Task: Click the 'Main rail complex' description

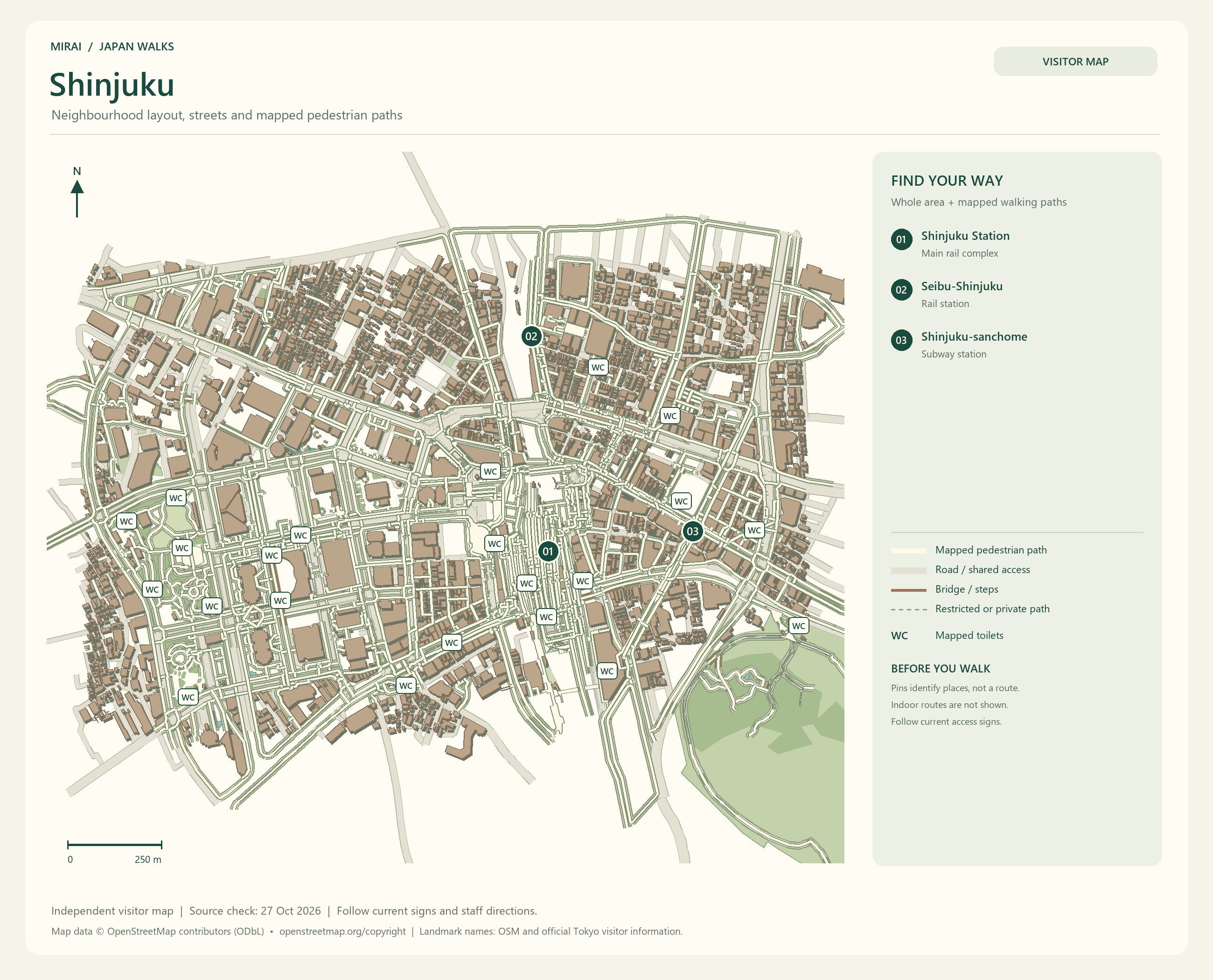Action: point(959,253)
